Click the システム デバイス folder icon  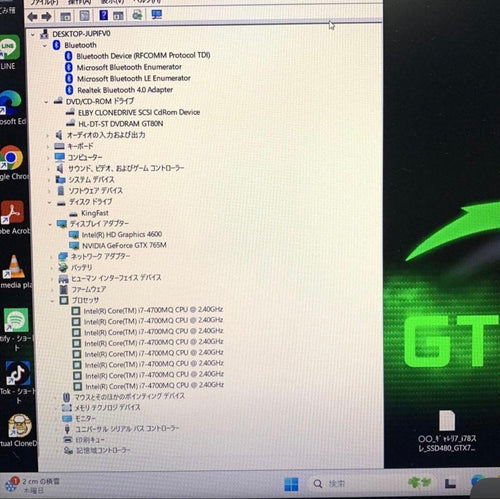[x=60, y=180]
